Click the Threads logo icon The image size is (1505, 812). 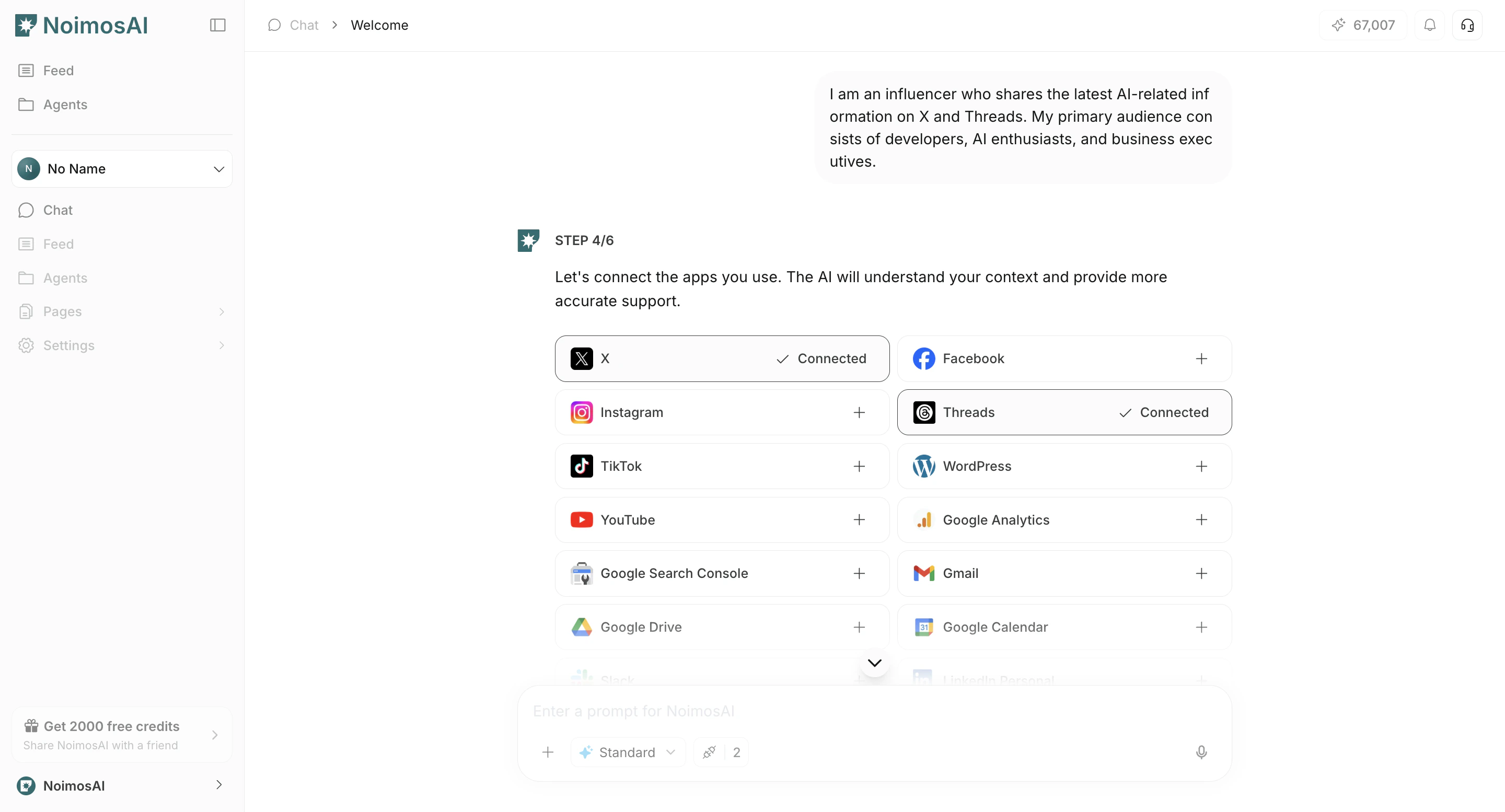[x=924, y=412]
